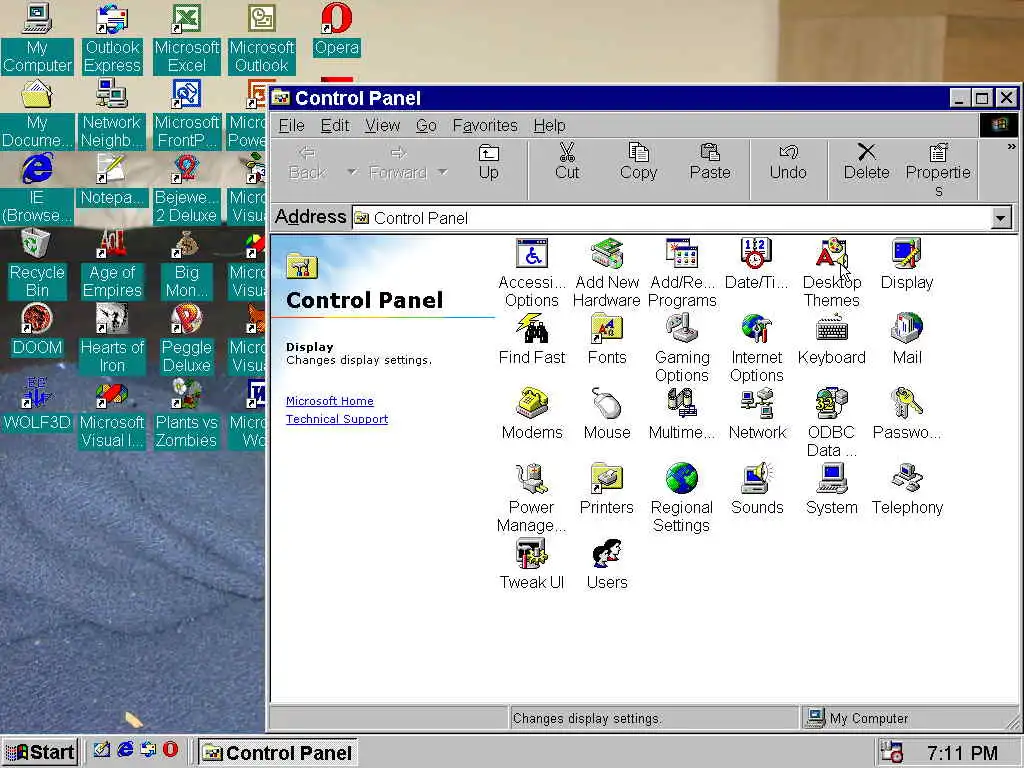Launch Internet Explorer from quick launch
The width and height of the screenshot is (1024, 768).
point(125,750)
